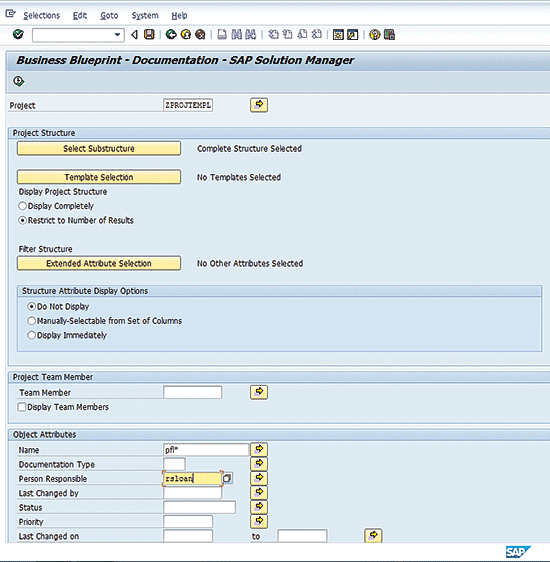Open the Goto menu

pos(109,16)
